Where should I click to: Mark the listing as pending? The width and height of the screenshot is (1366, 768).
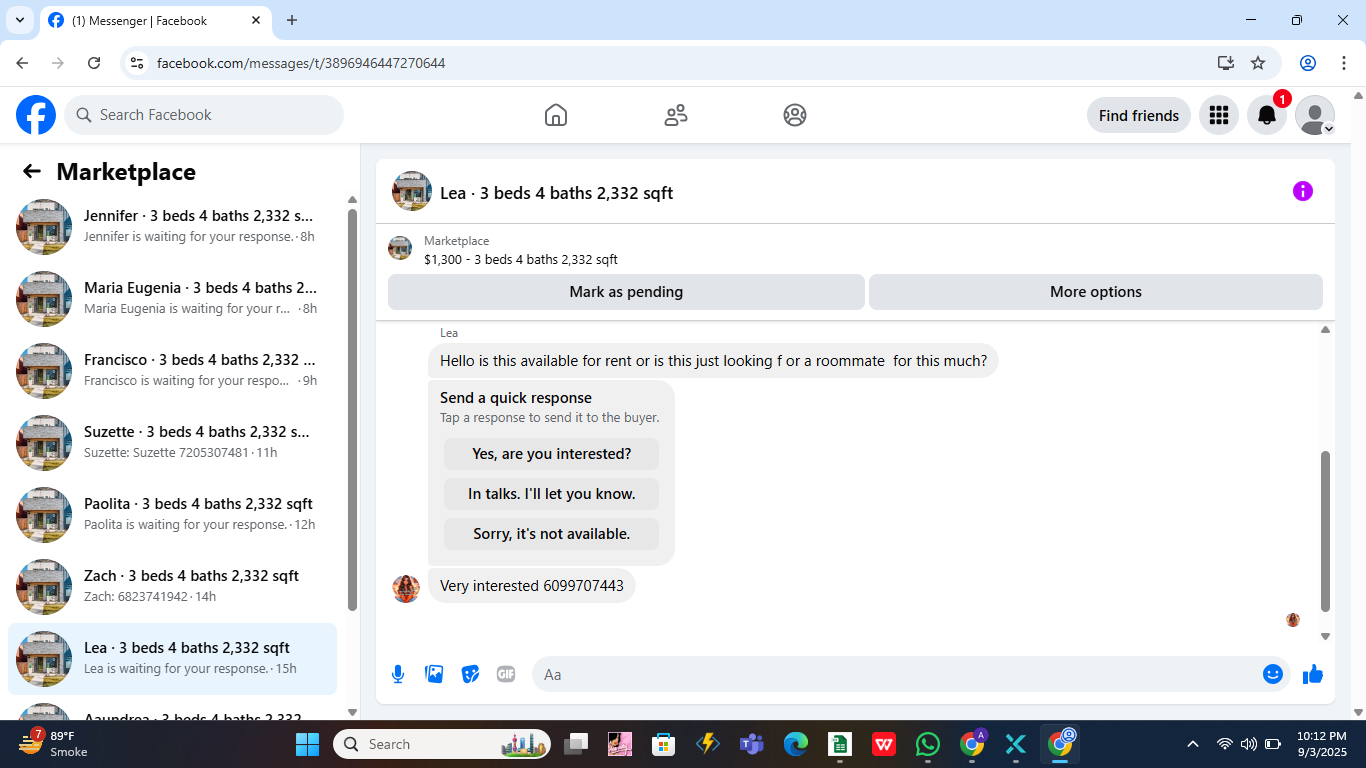click(626, 292)
